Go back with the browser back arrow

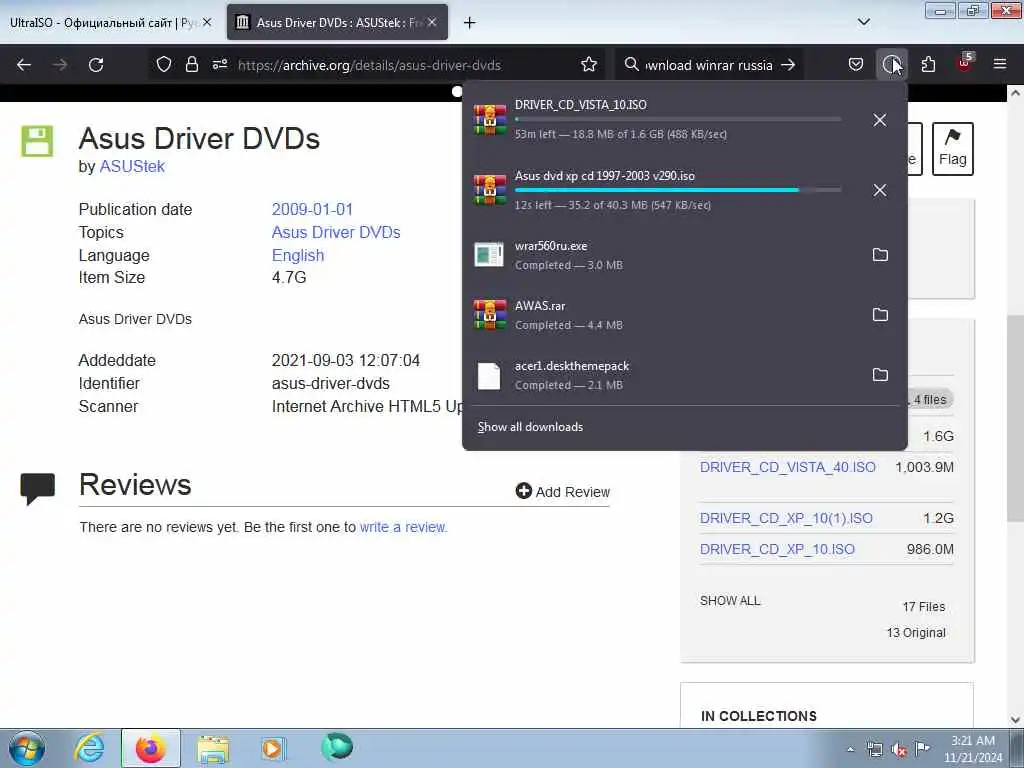pyautogui.click(x=24, y=65)
